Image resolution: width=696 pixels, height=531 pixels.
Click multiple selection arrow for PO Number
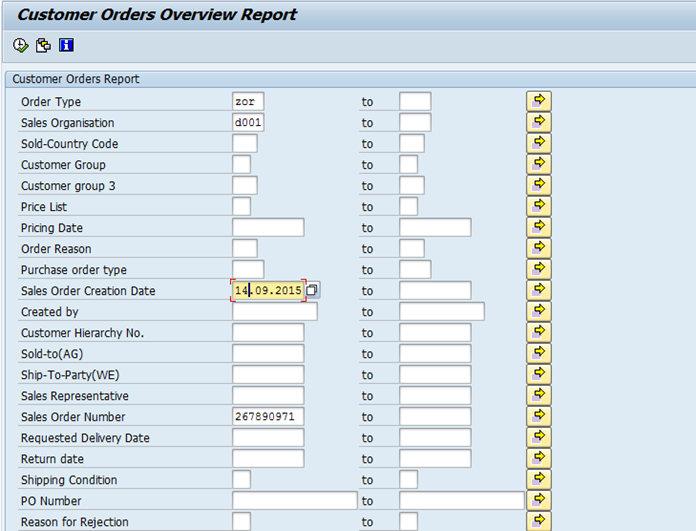pyautogui.click(x=539, y=500)
